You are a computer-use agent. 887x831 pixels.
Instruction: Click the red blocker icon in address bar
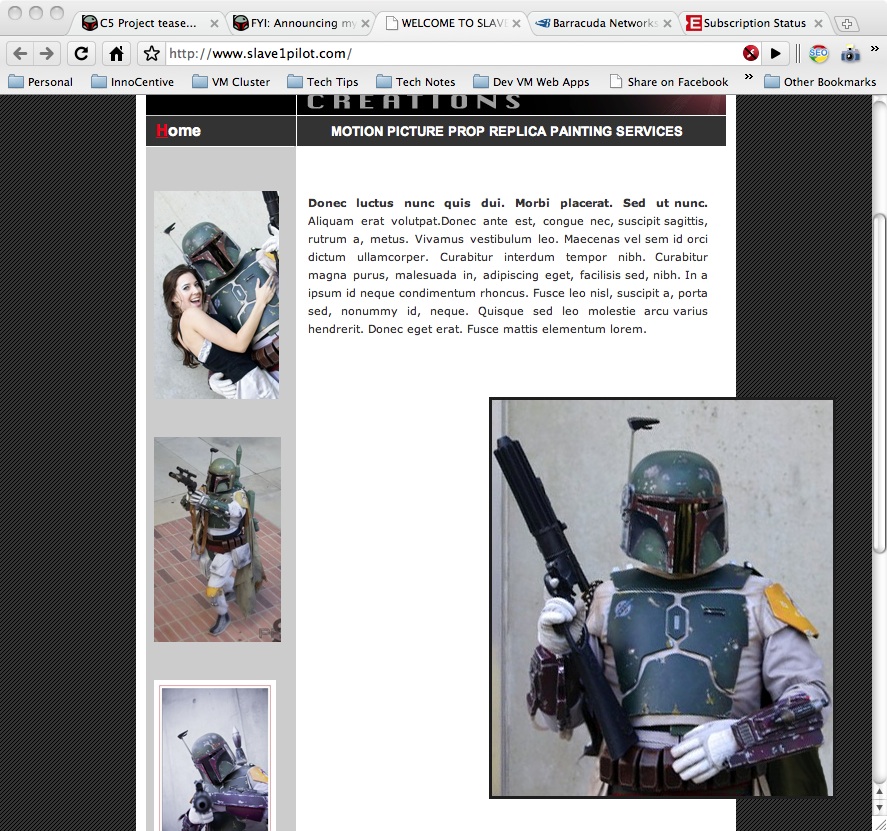click(x=751, y=54)
